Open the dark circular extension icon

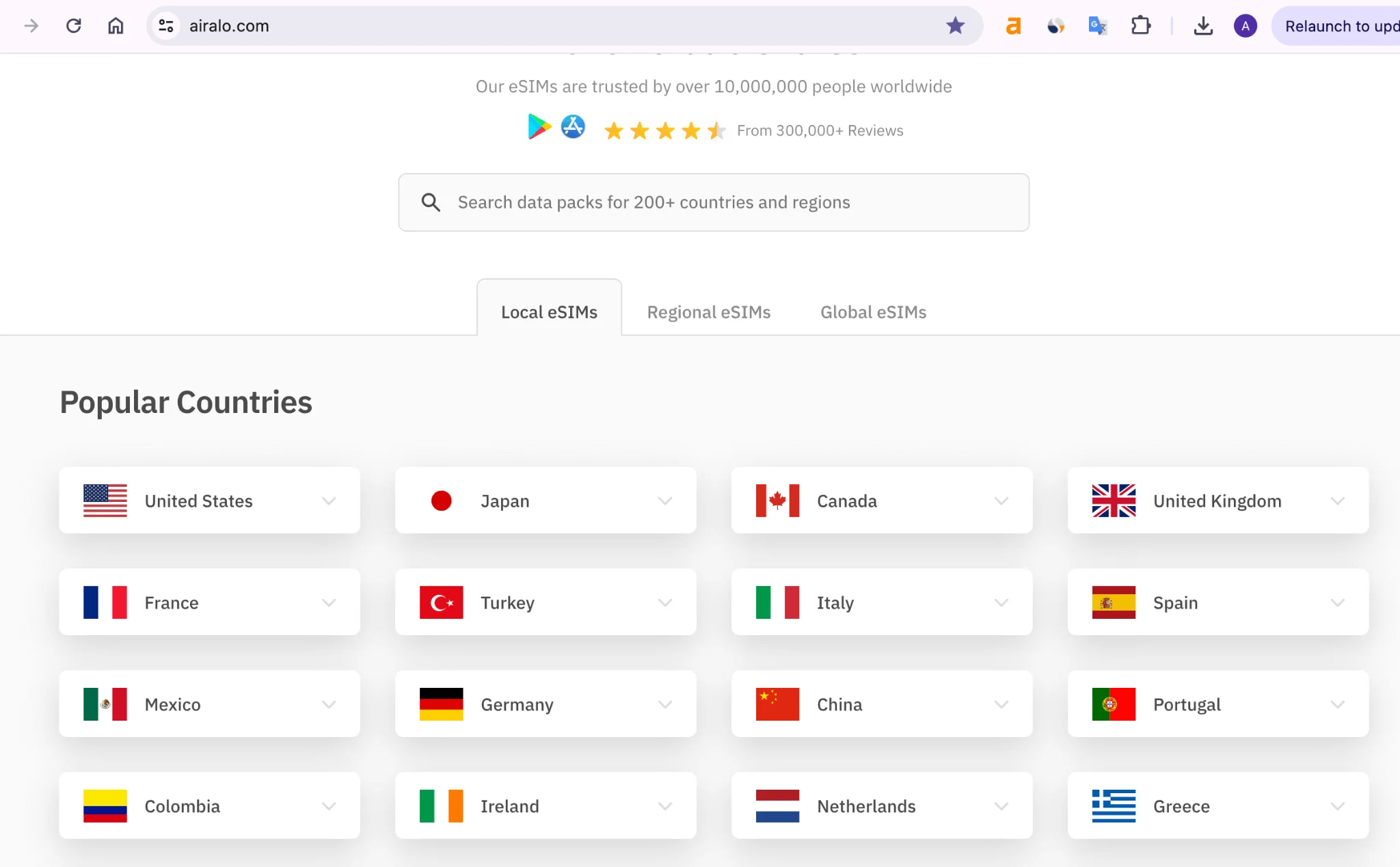click(x=1056, y=26)
